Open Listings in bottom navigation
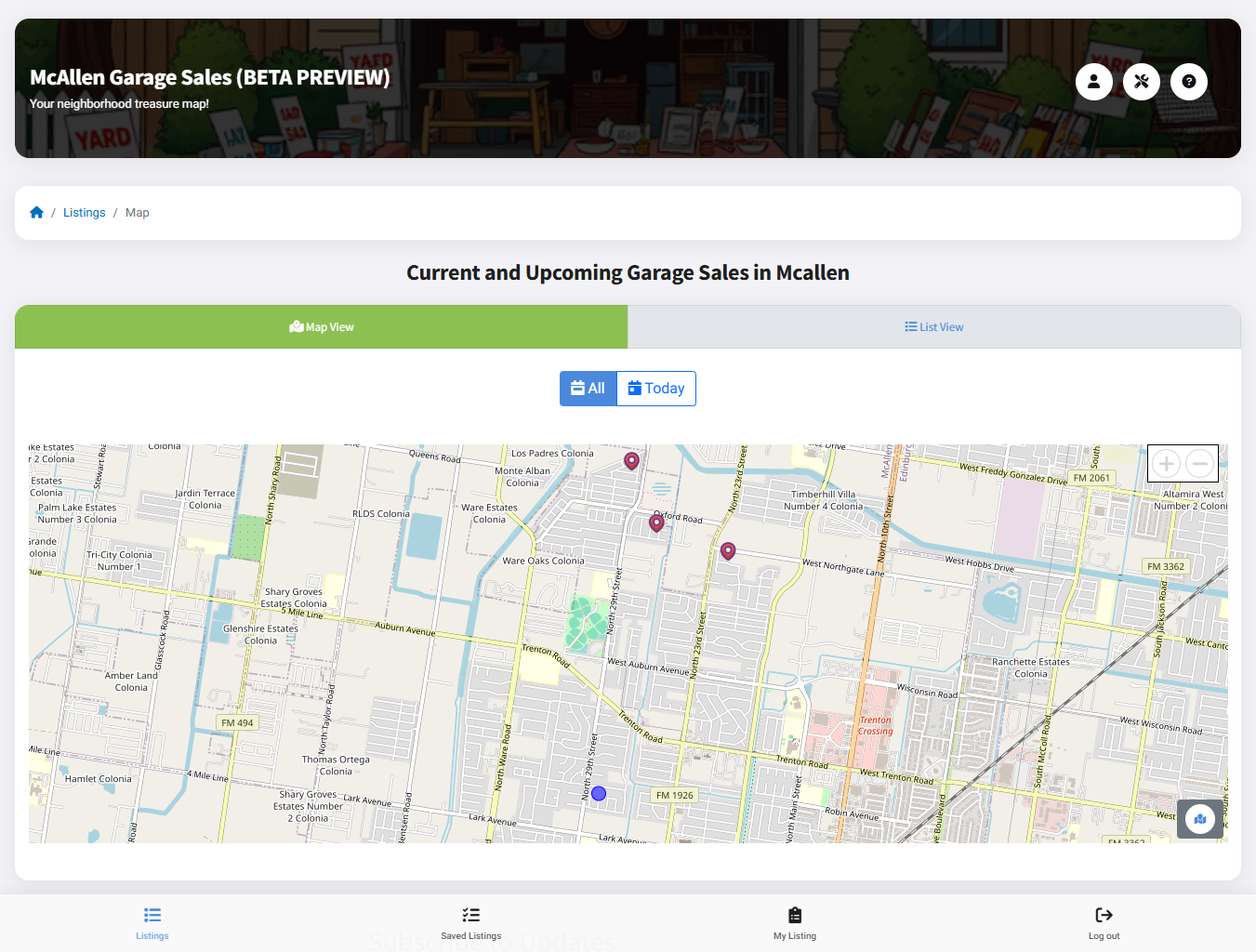1256x952 pixels. tap(152, 923)
